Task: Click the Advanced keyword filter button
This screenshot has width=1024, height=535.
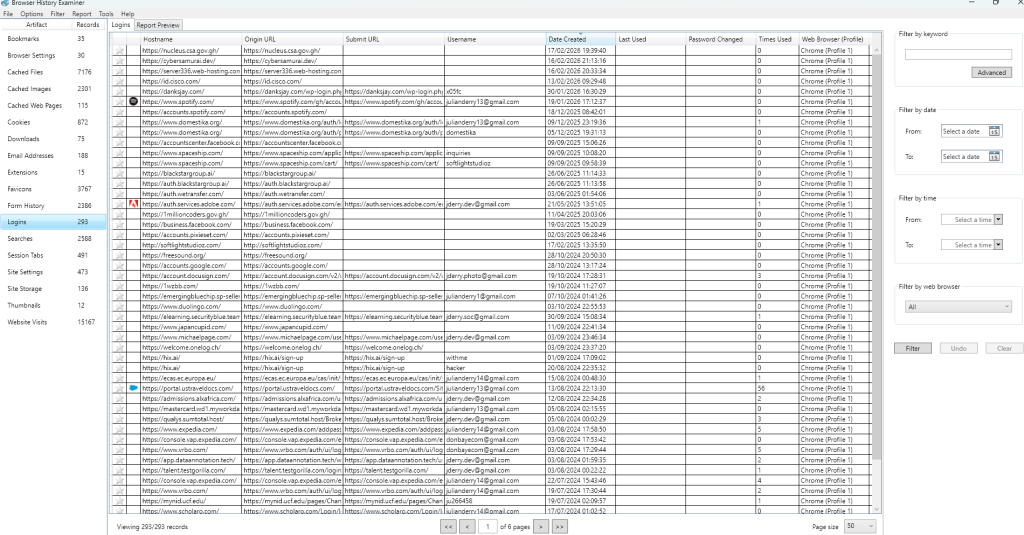Action: pos(991,73)
